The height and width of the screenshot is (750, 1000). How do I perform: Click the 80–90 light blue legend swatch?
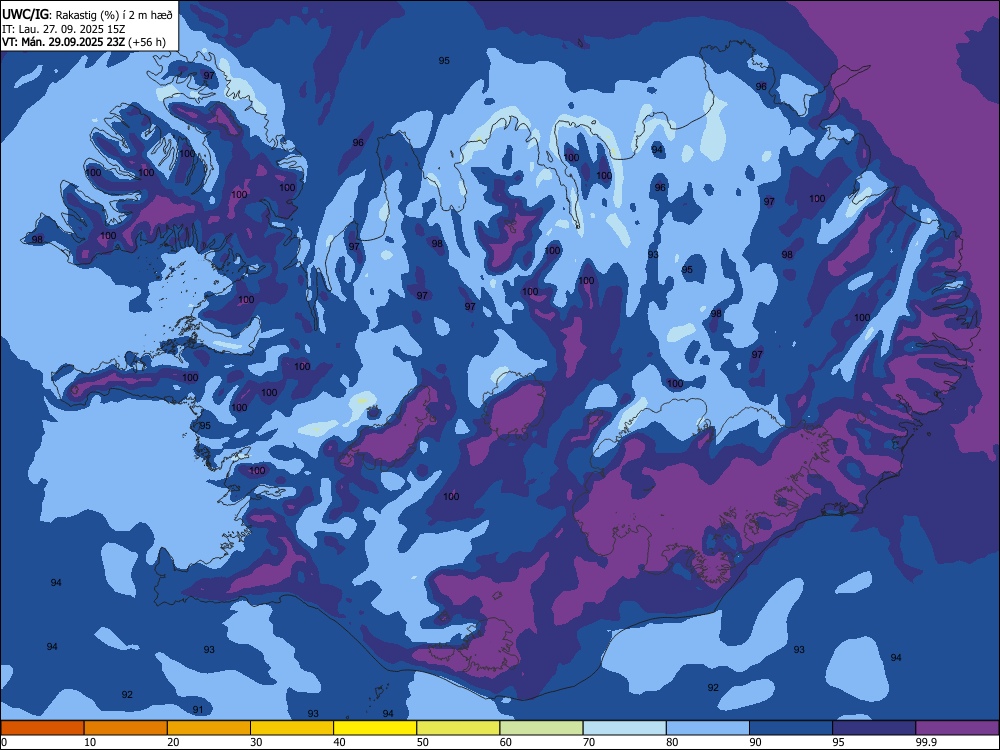(x=708, y=728)
